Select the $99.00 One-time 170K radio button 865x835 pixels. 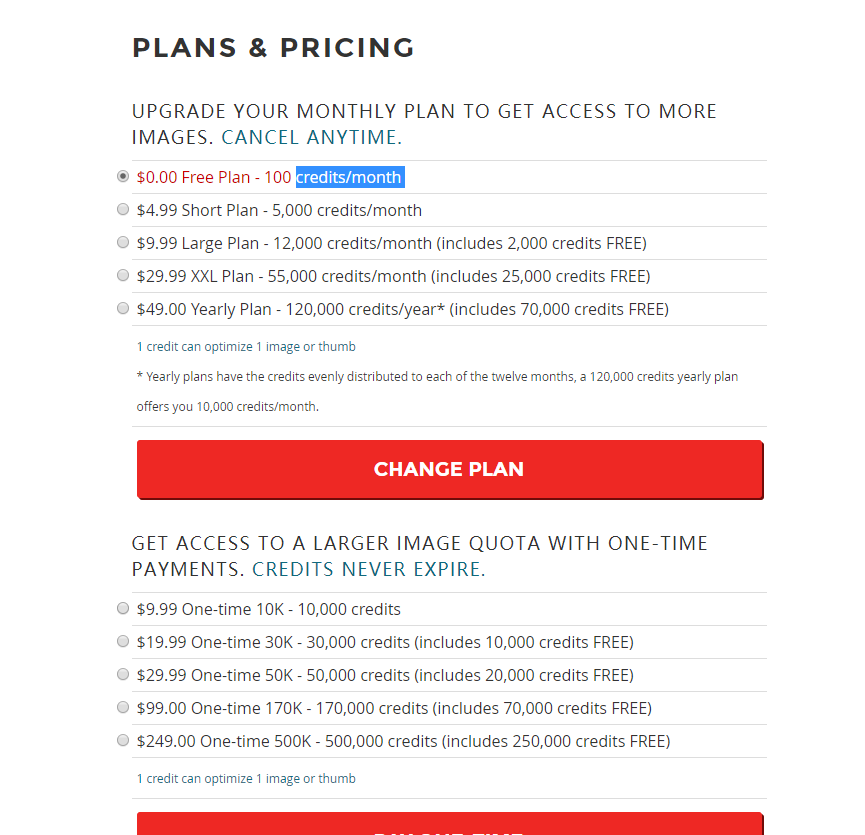[x=123, y=707]
